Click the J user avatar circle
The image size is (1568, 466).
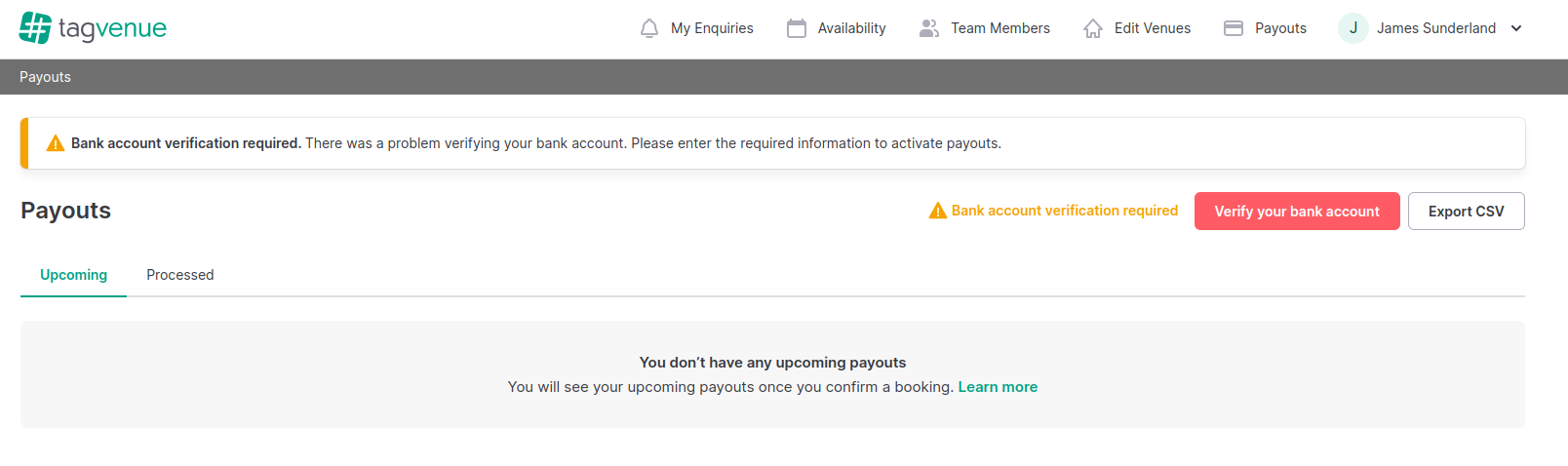click(1353, 28)
